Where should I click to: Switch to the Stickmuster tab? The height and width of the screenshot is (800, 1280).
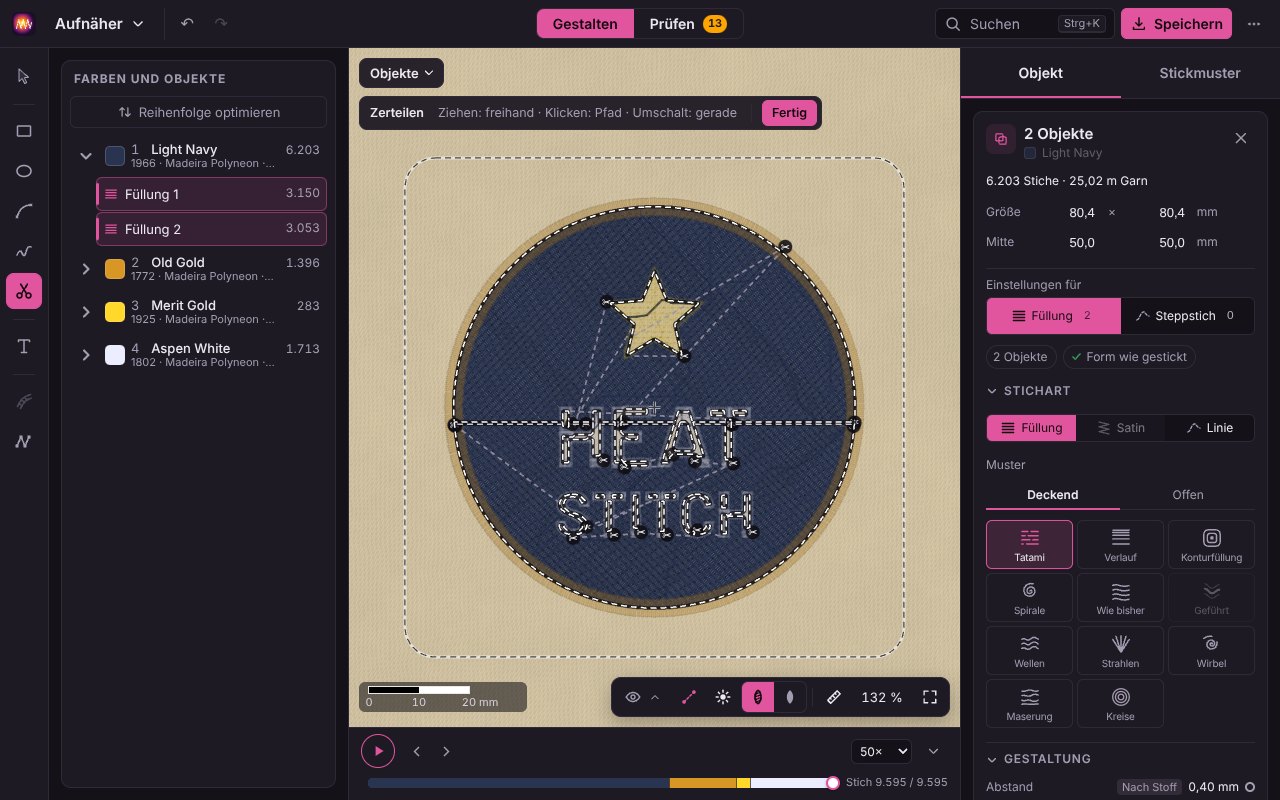(x=1200, y=73)
